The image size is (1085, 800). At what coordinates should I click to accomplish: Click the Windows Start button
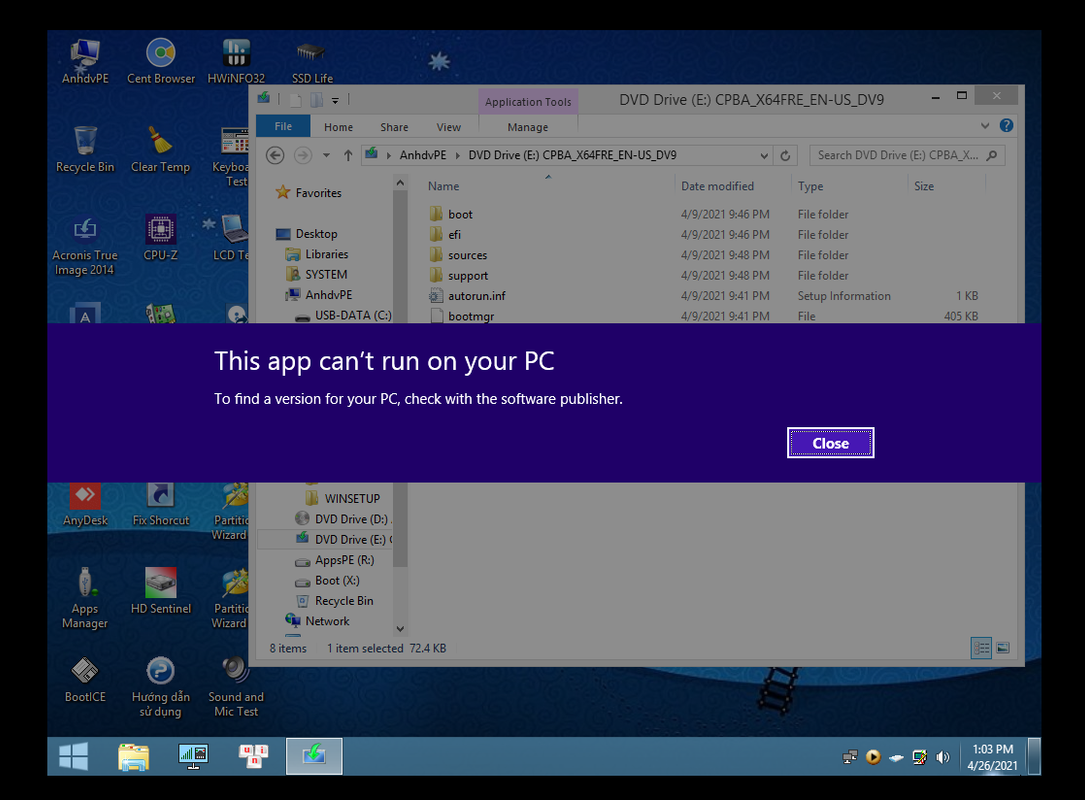[73, 756]
